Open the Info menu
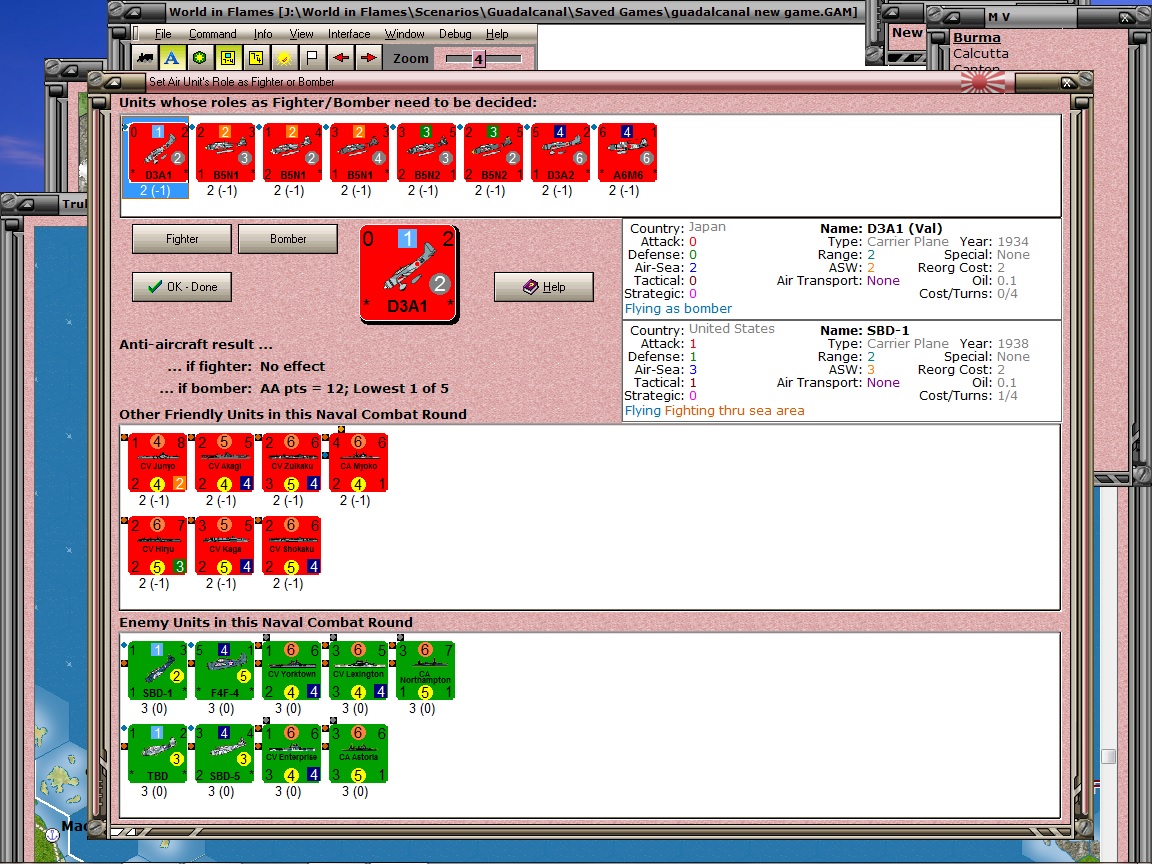The height and width of the screenshot is (864, 1152). [263, 34]
